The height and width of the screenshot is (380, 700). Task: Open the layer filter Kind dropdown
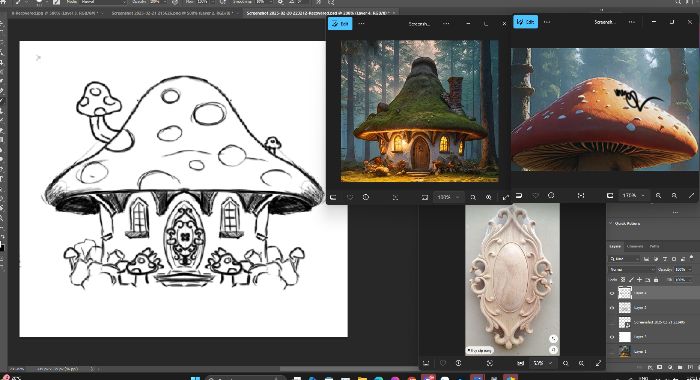(625, 259)
